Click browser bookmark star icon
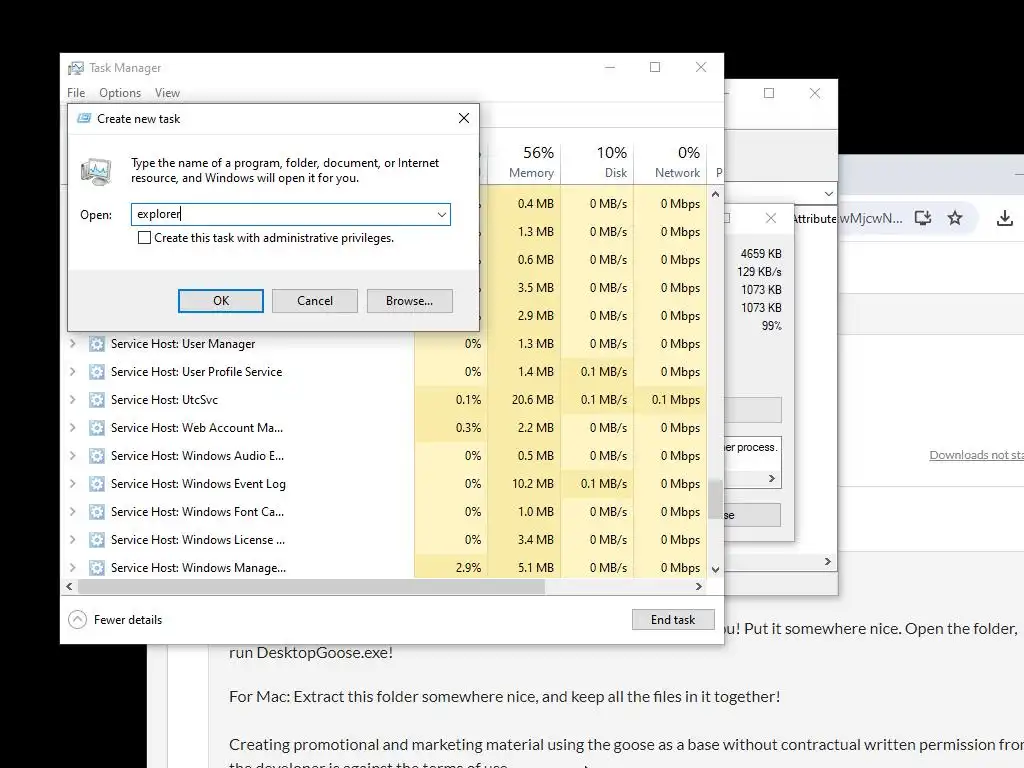 click(955, 218)
